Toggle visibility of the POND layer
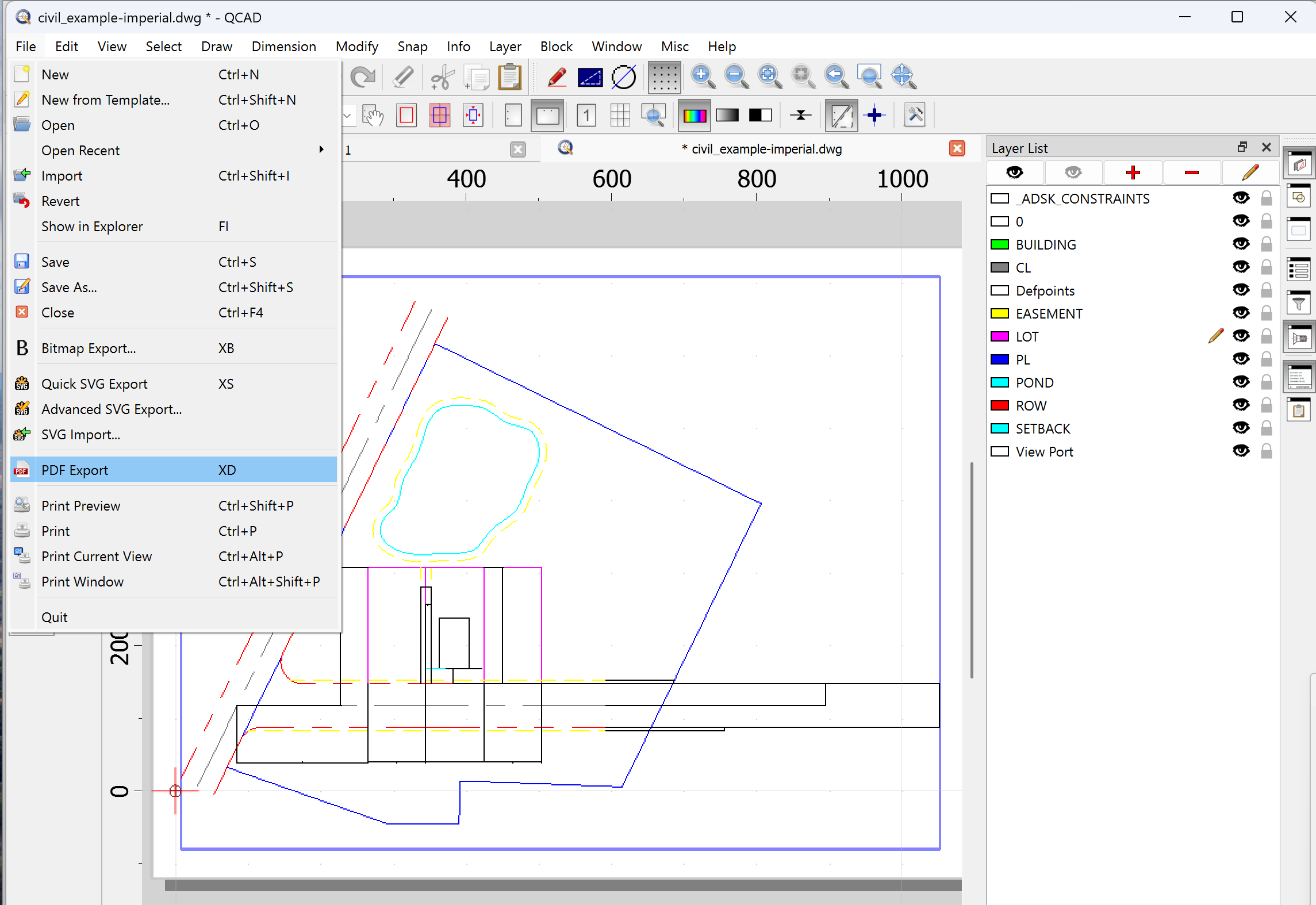This screenshot has height=905, width=1316. (1241, 382)
